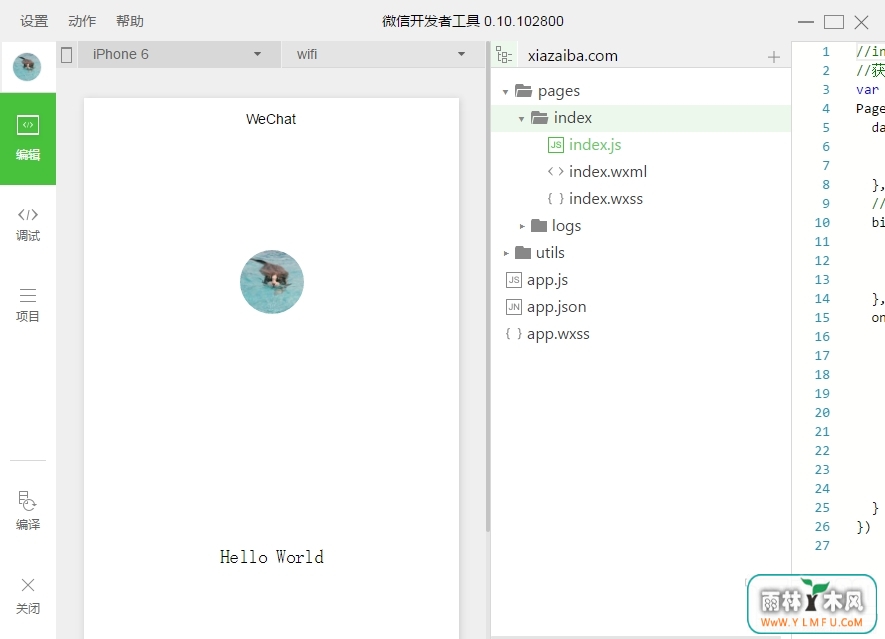This screenshot has height=639, width=885.
Task: Select the pages folder
Action: (641, 91)
